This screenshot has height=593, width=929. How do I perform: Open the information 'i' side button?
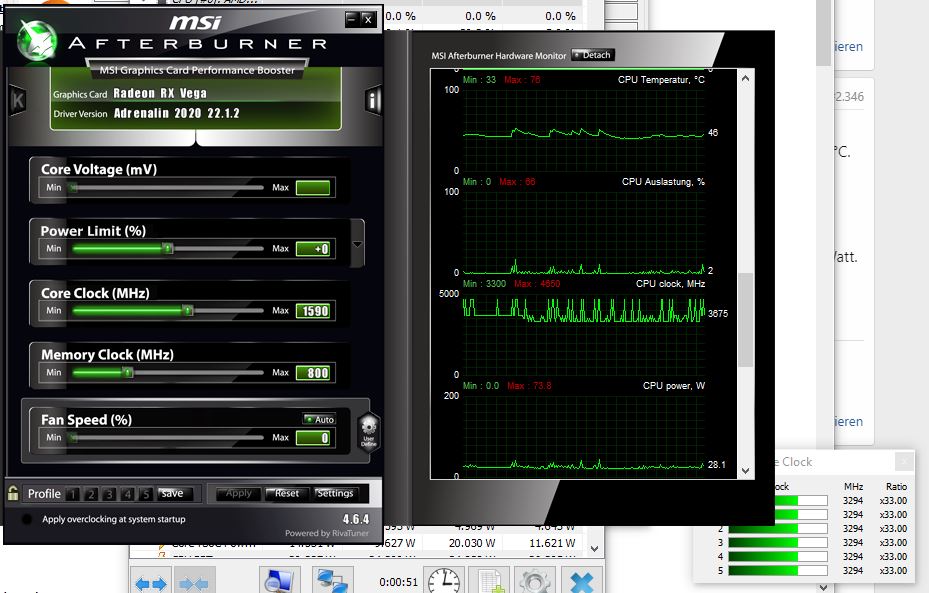[373, 100]
